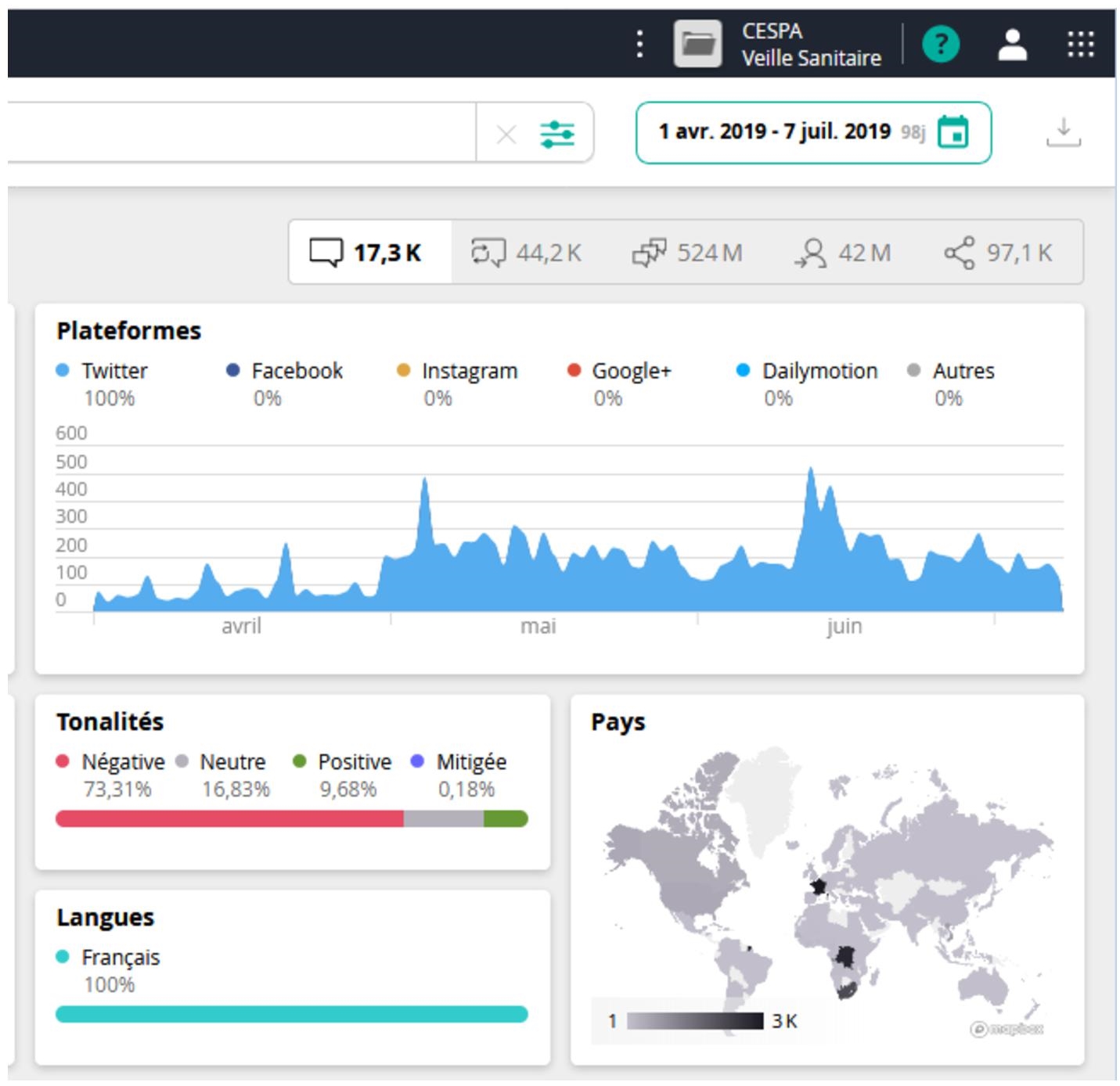Click the early May peak in Plateformes chart

click(424, 480)
